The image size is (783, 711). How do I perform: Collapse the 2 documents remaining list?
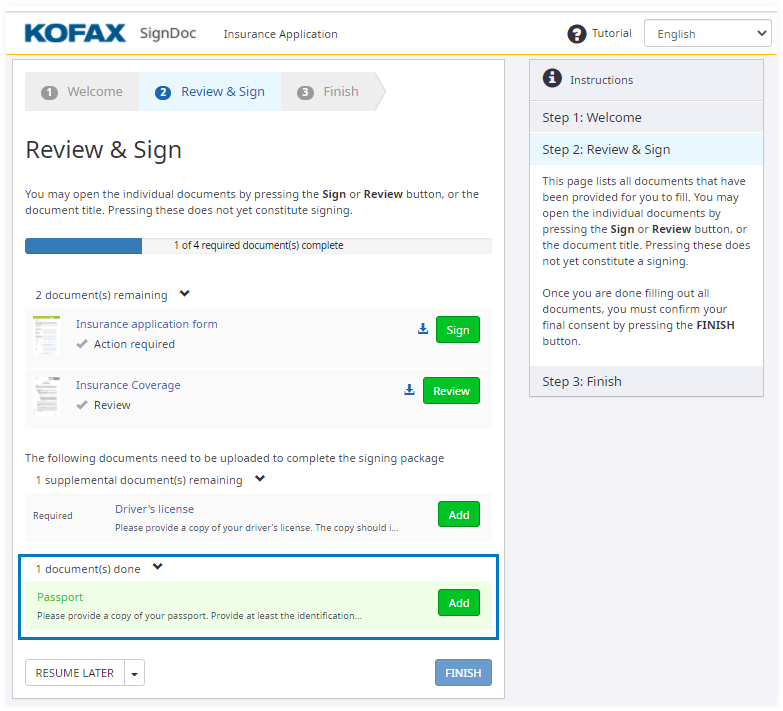pyautogui.click(x=184, y=294)
